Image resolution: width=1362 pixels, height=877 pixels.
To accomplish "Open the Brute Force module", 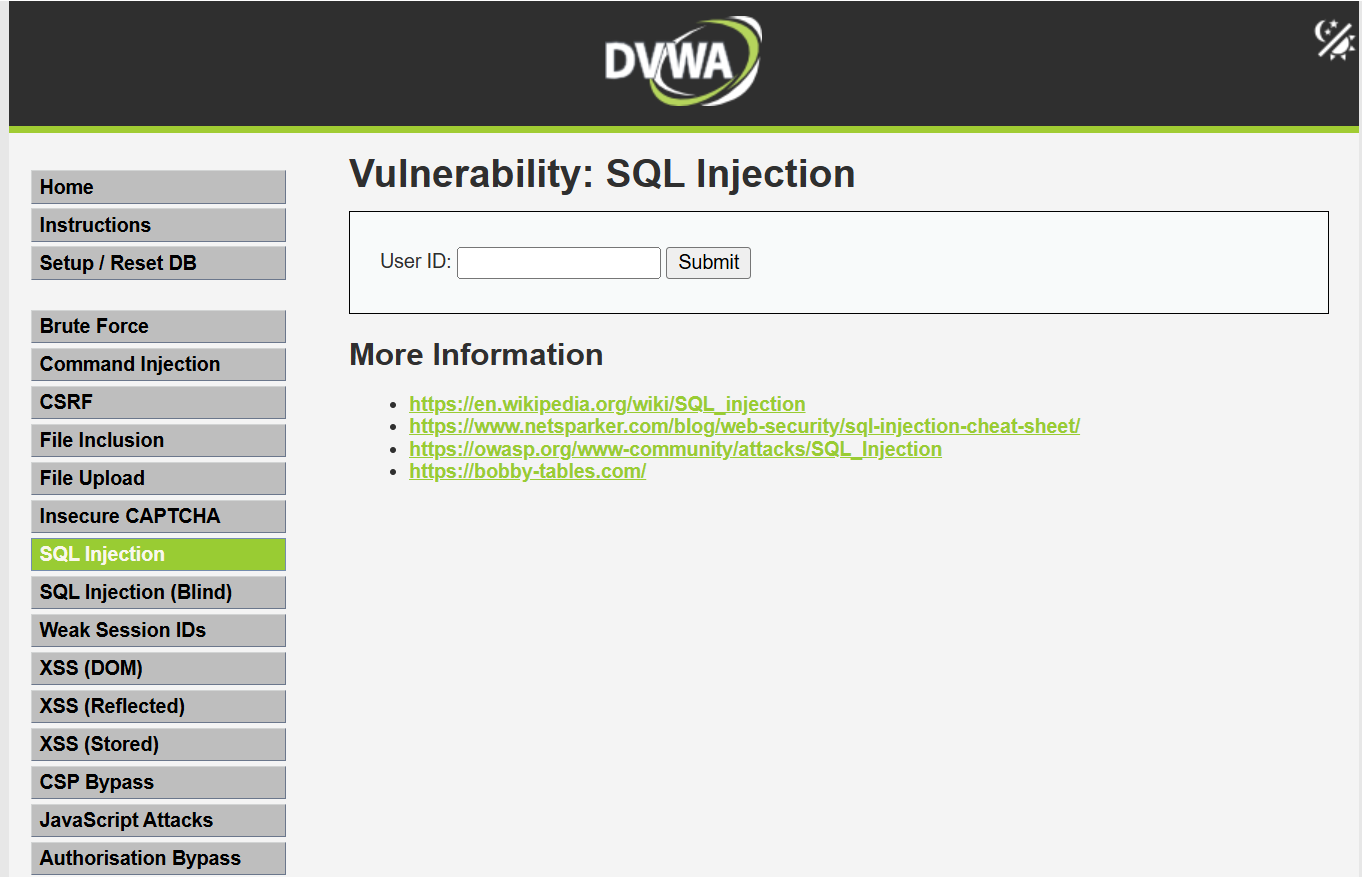I will [x=158, y=326].
